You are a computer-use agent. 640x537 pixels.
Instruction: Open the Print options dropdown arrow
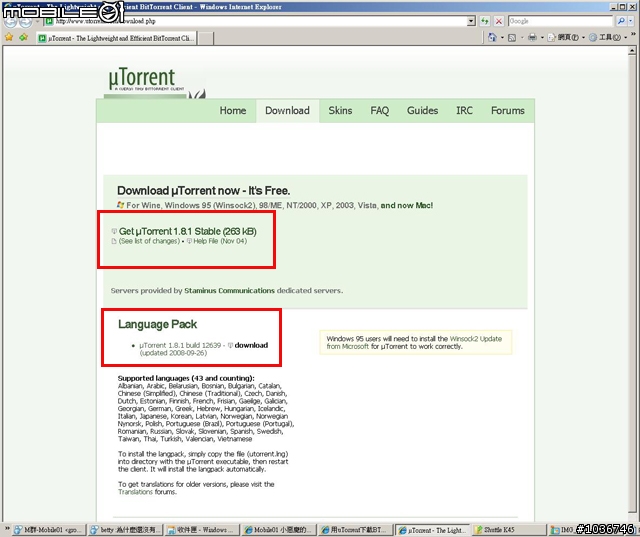tap(542, 38)
